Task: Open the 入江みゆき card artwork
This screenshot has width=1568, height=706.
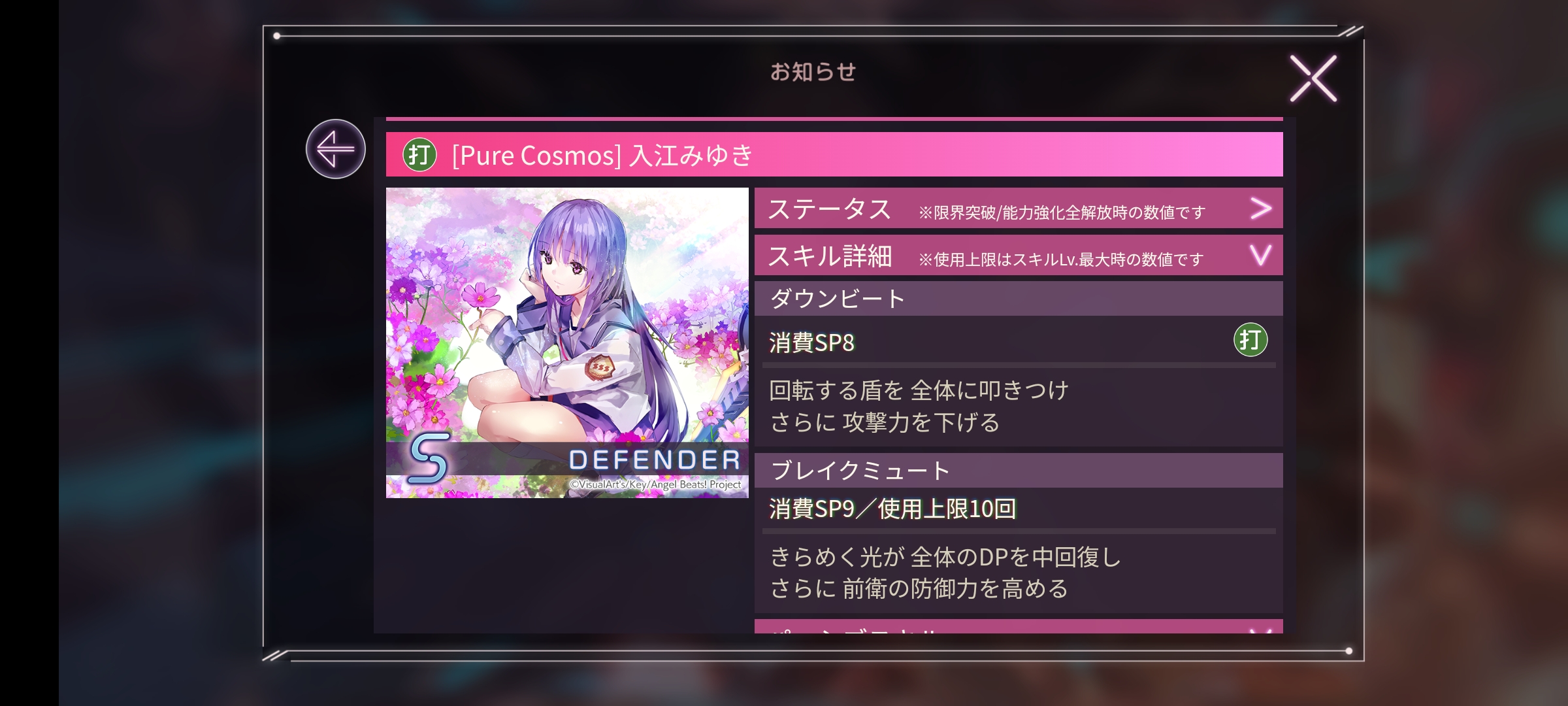Action: coord(567,343)
